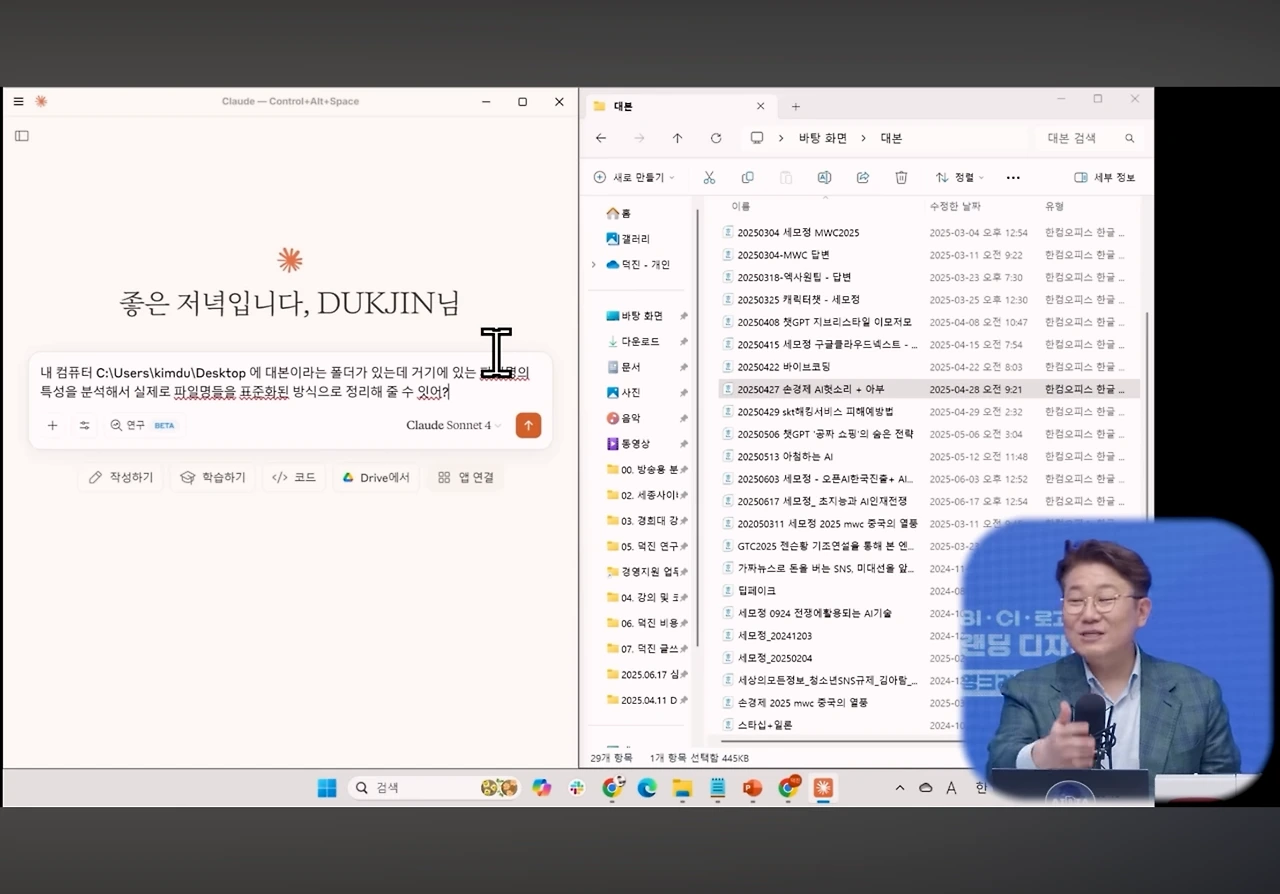1280x894 pixels.
Task: Open Microsoft Edge from the taskbar
Action: pos(647,788)
